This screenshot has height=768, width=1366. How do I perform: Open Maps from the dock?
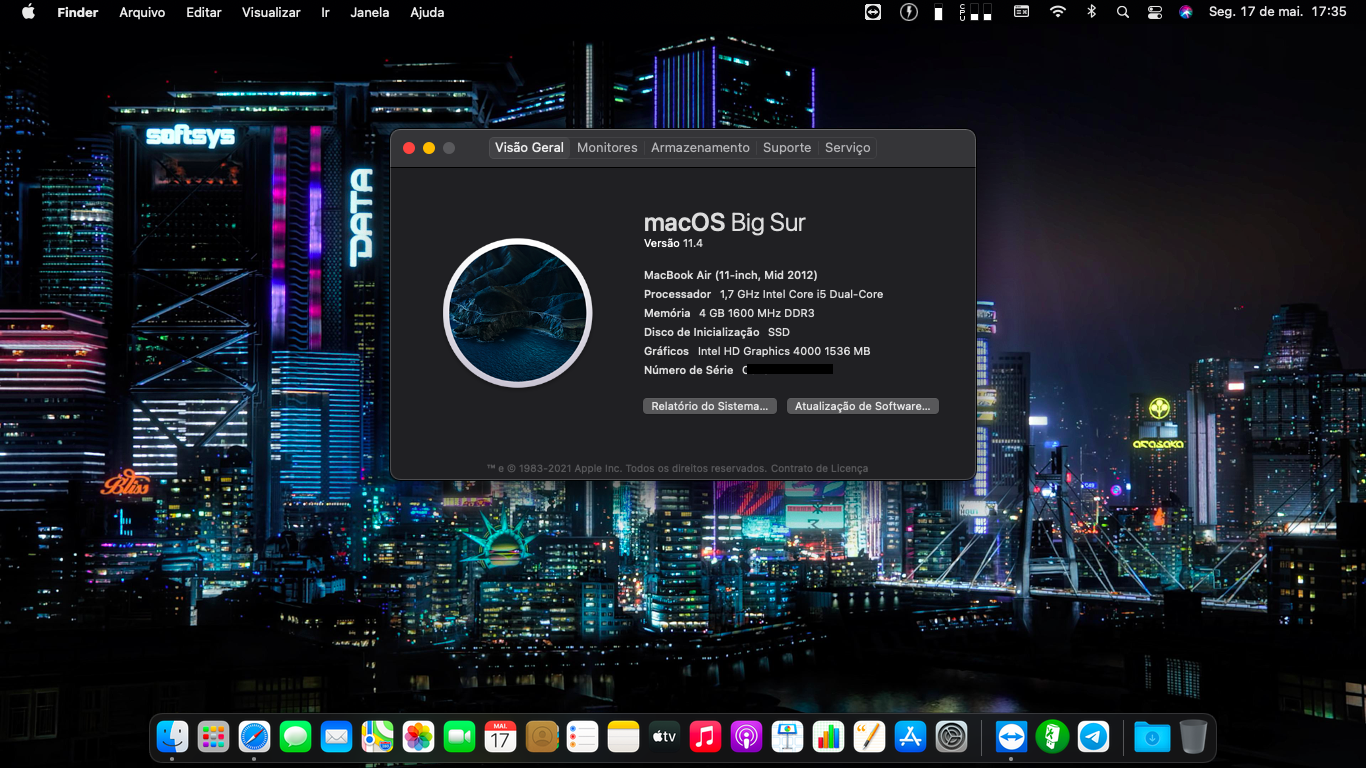(377, 737)
